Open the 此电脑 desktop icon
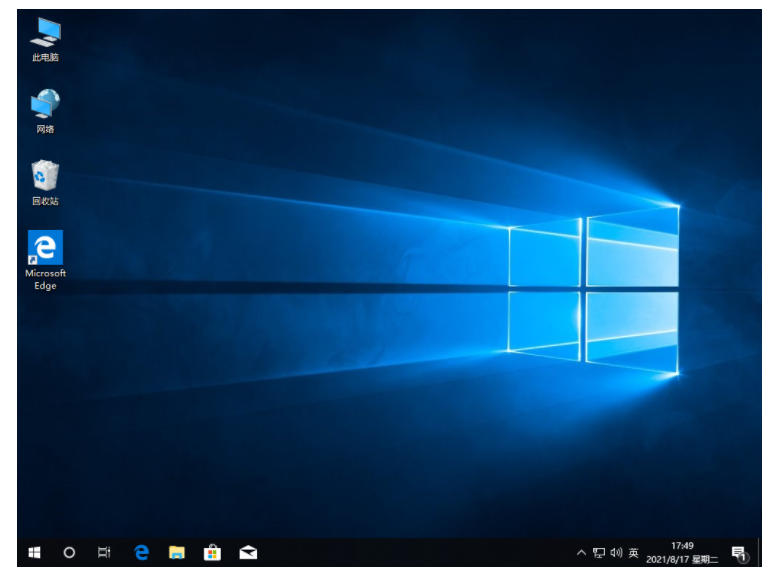This screenshot has height=579, width=771. point(45,36)
